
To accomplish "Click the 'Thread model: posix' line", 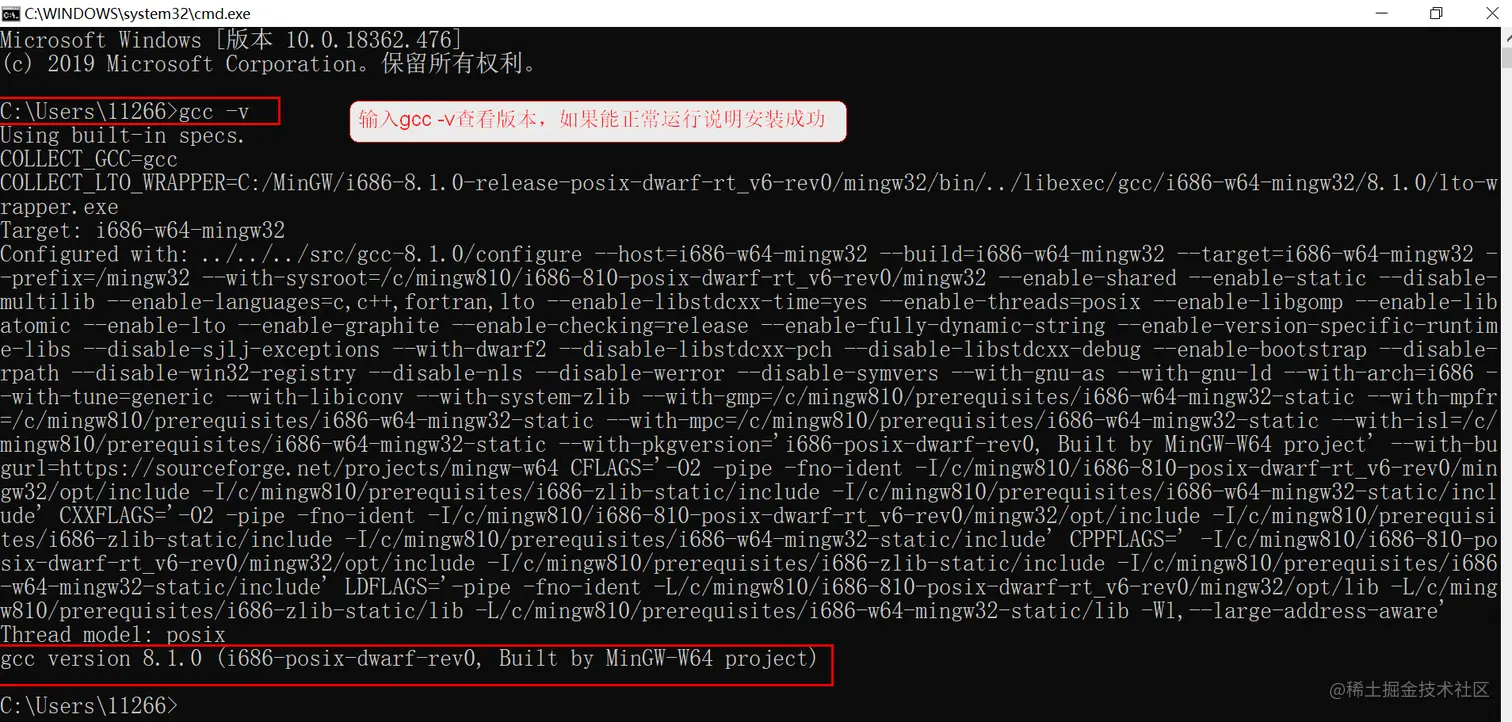I will click(x=113, y=634).
